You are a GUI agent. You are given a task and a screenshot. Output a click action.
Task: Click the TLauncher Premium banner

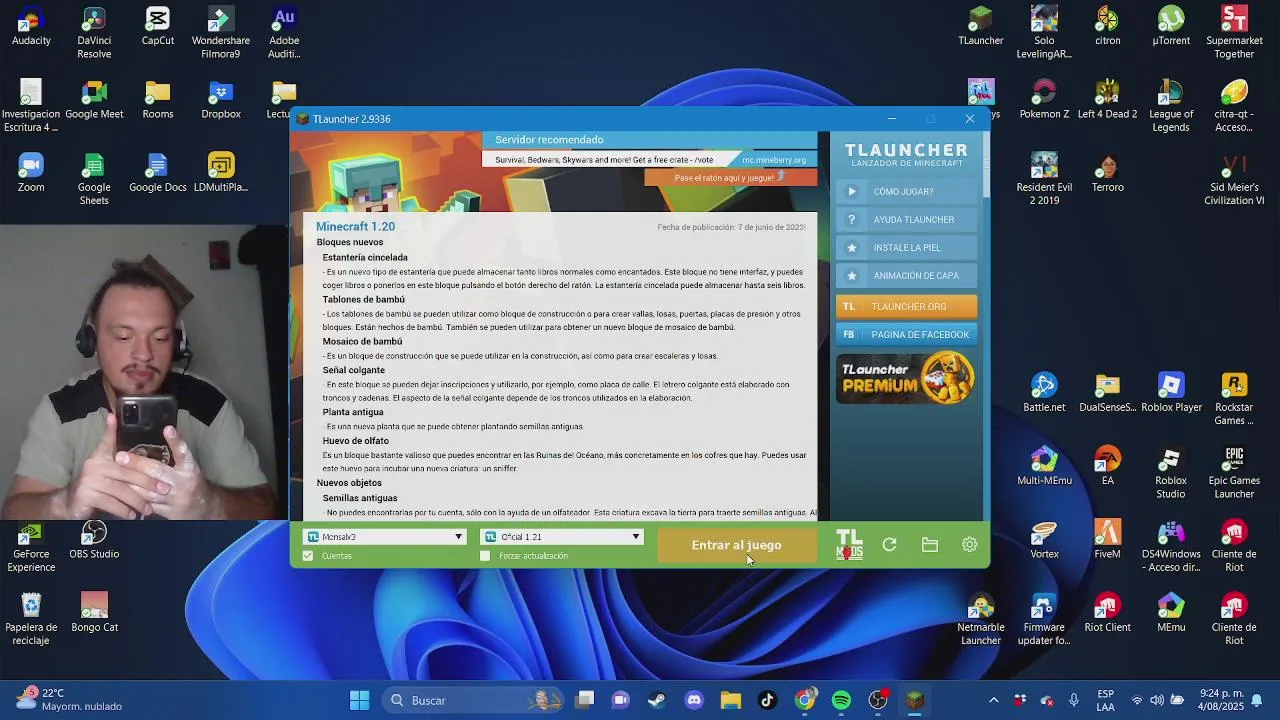(x=906, y=379)
